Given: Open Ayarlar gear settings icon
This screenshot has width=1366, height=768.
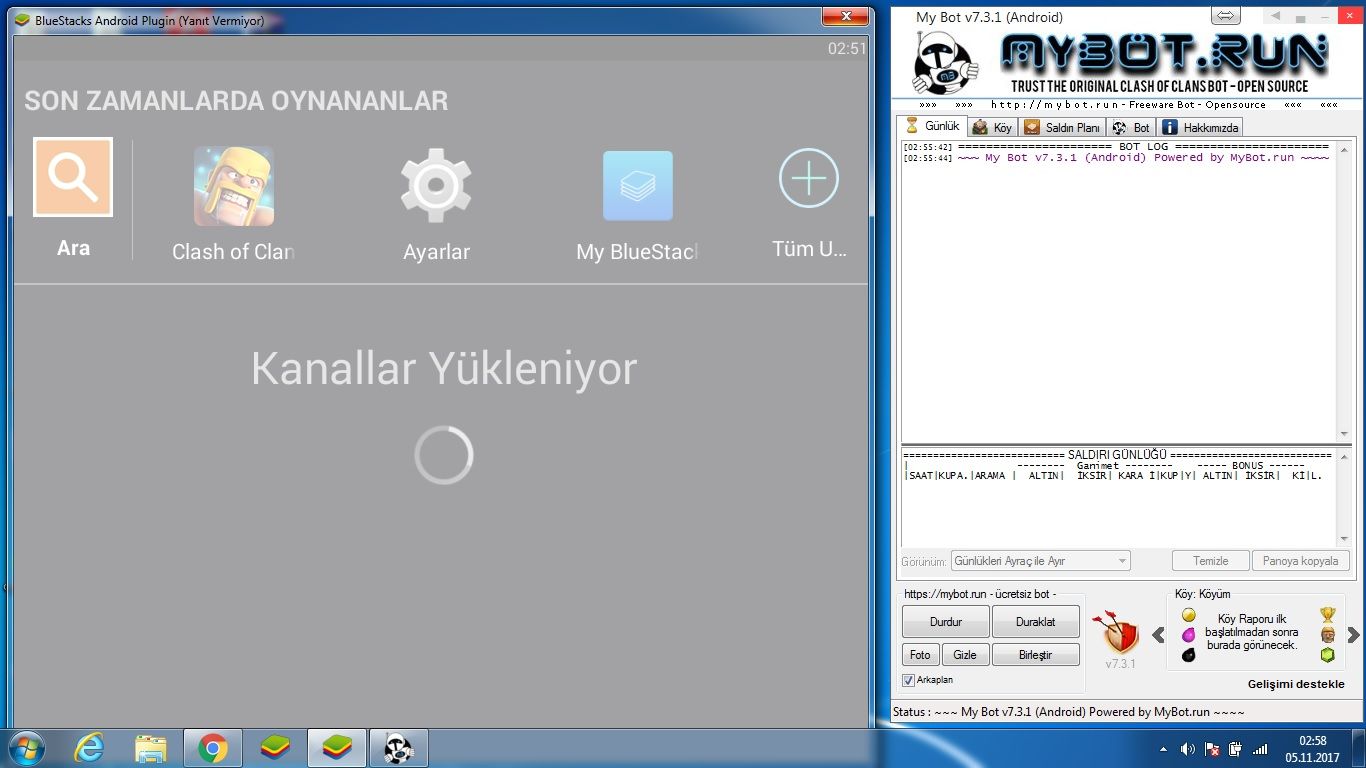Looking at the screenshot, I should pyautogui.click(x=436, y=185).
